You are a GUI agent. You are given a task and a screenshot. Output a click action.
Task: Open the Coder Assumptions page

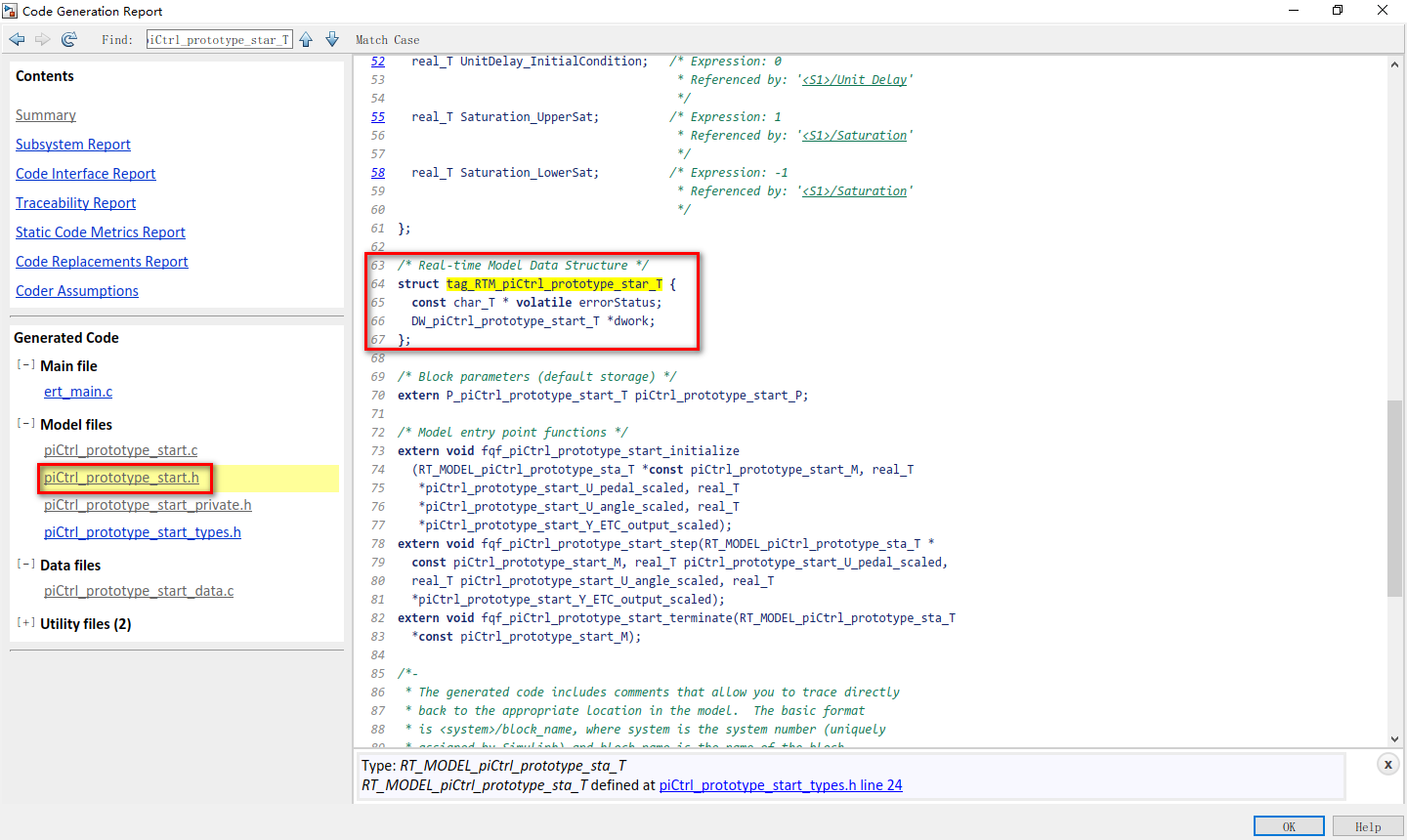point(77,291)
